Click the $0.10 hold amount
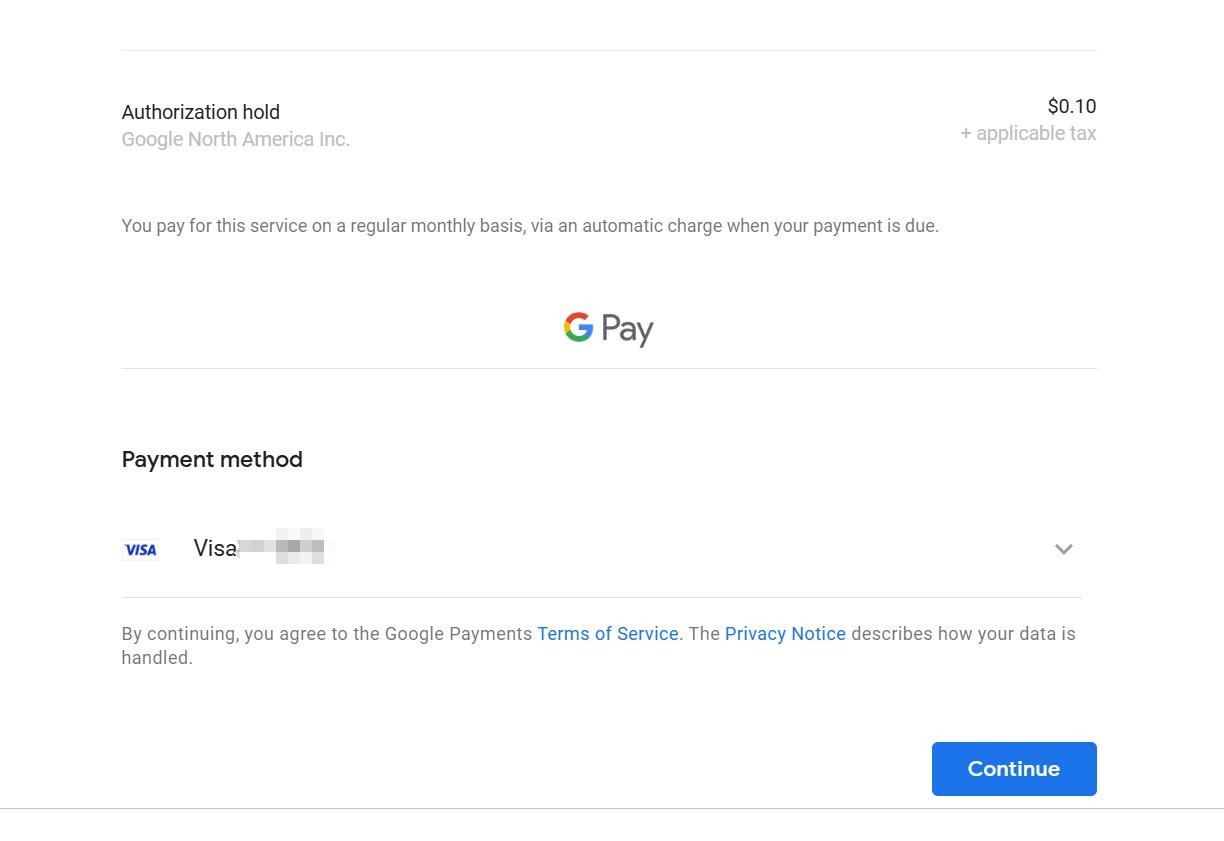The height and width of the screenshot is (841, 1224). point(1071,106)
